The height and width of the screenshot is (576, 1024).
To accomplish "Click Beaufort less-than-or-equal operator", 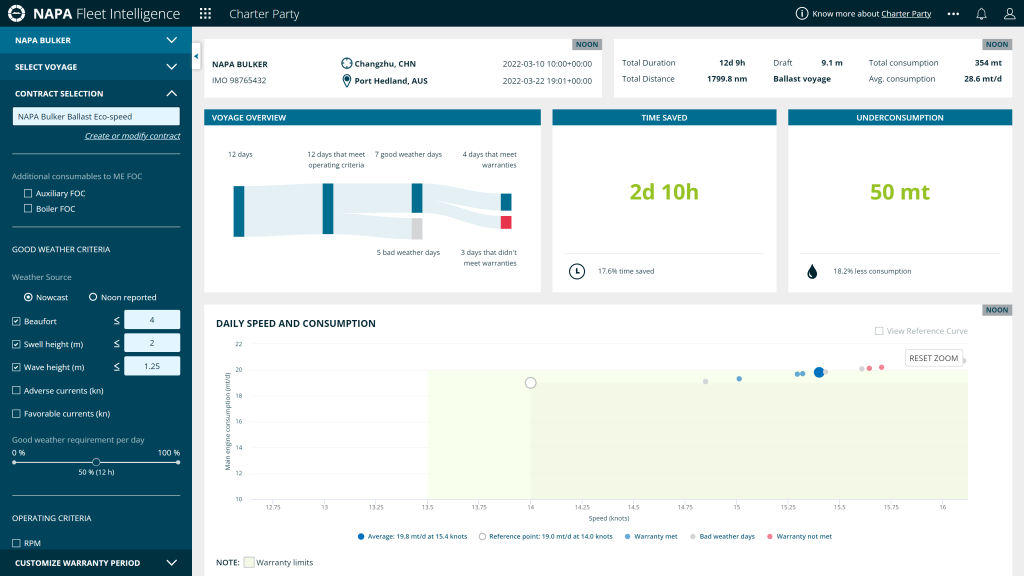I will pyautogui.click(x=117, y=321).
